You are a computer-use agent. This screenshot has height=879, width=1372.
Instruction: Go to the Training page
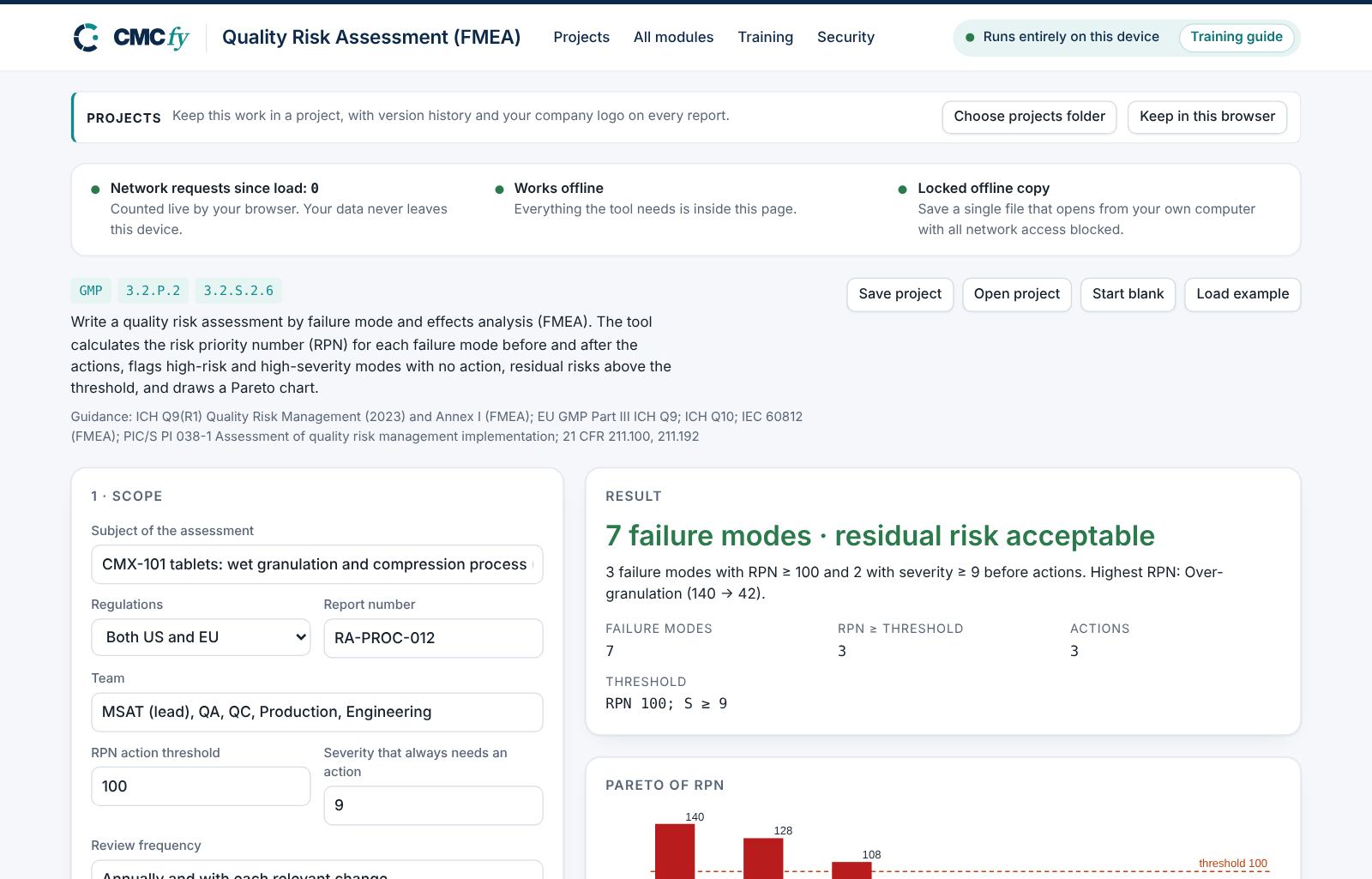pyautogui.click(x=765, y=37)
